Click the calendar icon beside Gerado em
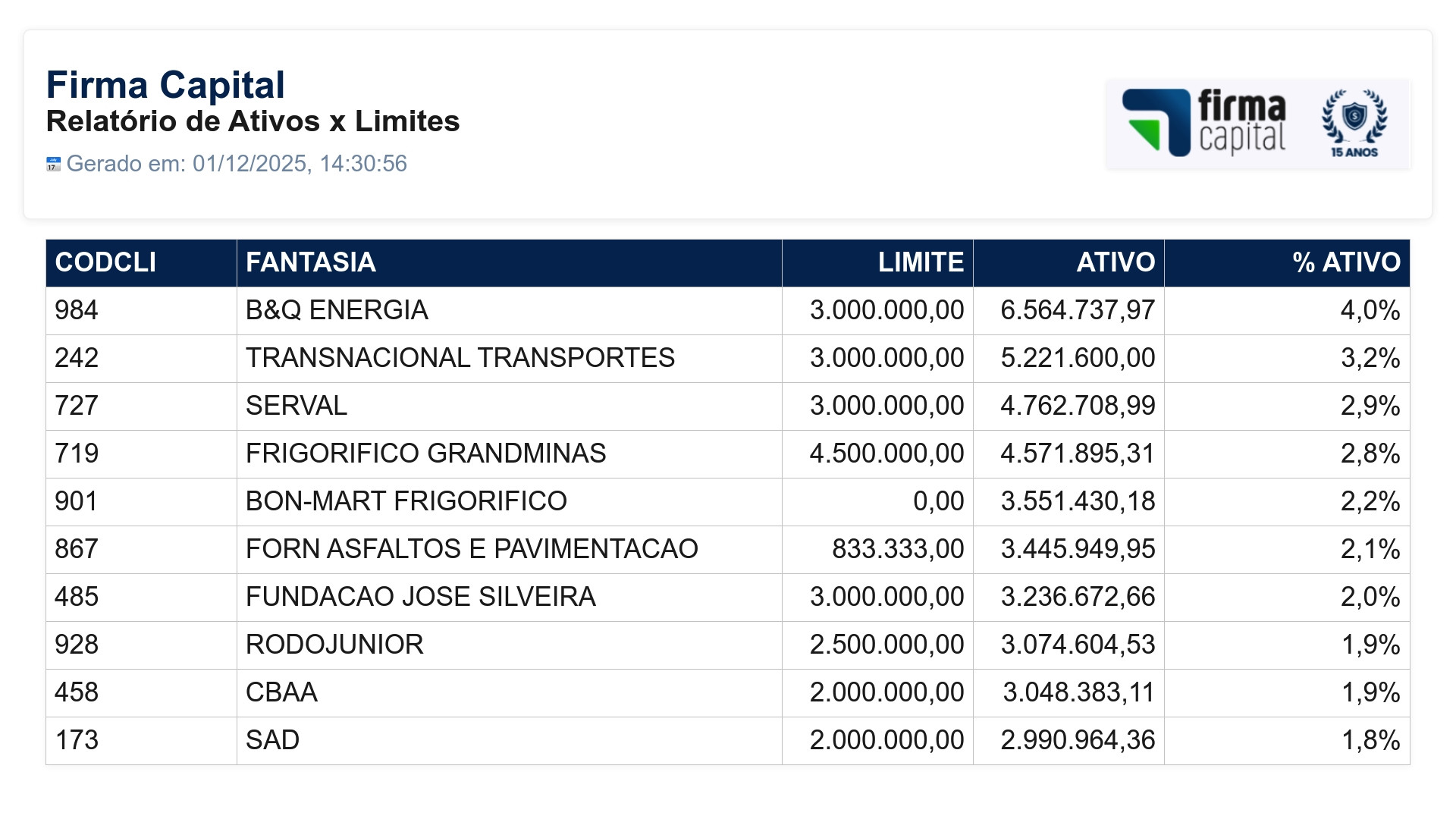Image resolution: width=1456 pixels, height=819 pixels. tap(53, 164)
